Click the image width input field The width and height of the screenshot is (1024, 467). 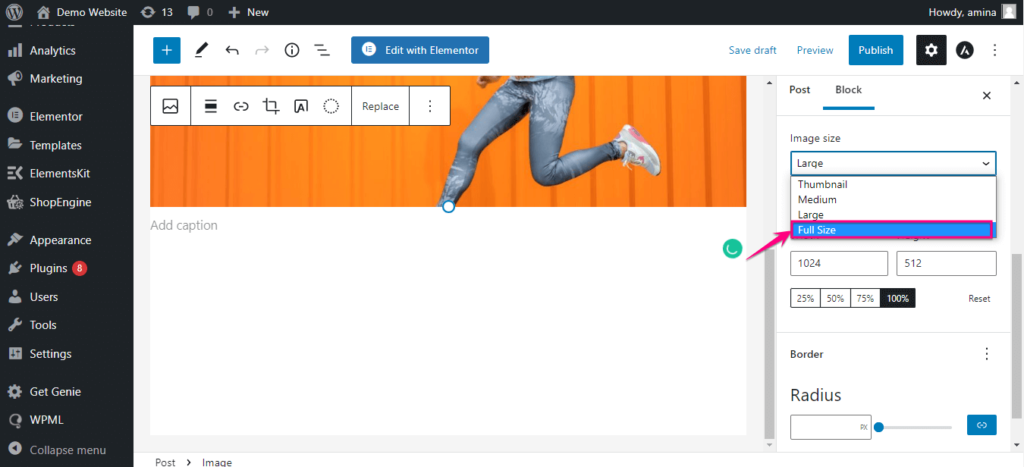[838, 263]
